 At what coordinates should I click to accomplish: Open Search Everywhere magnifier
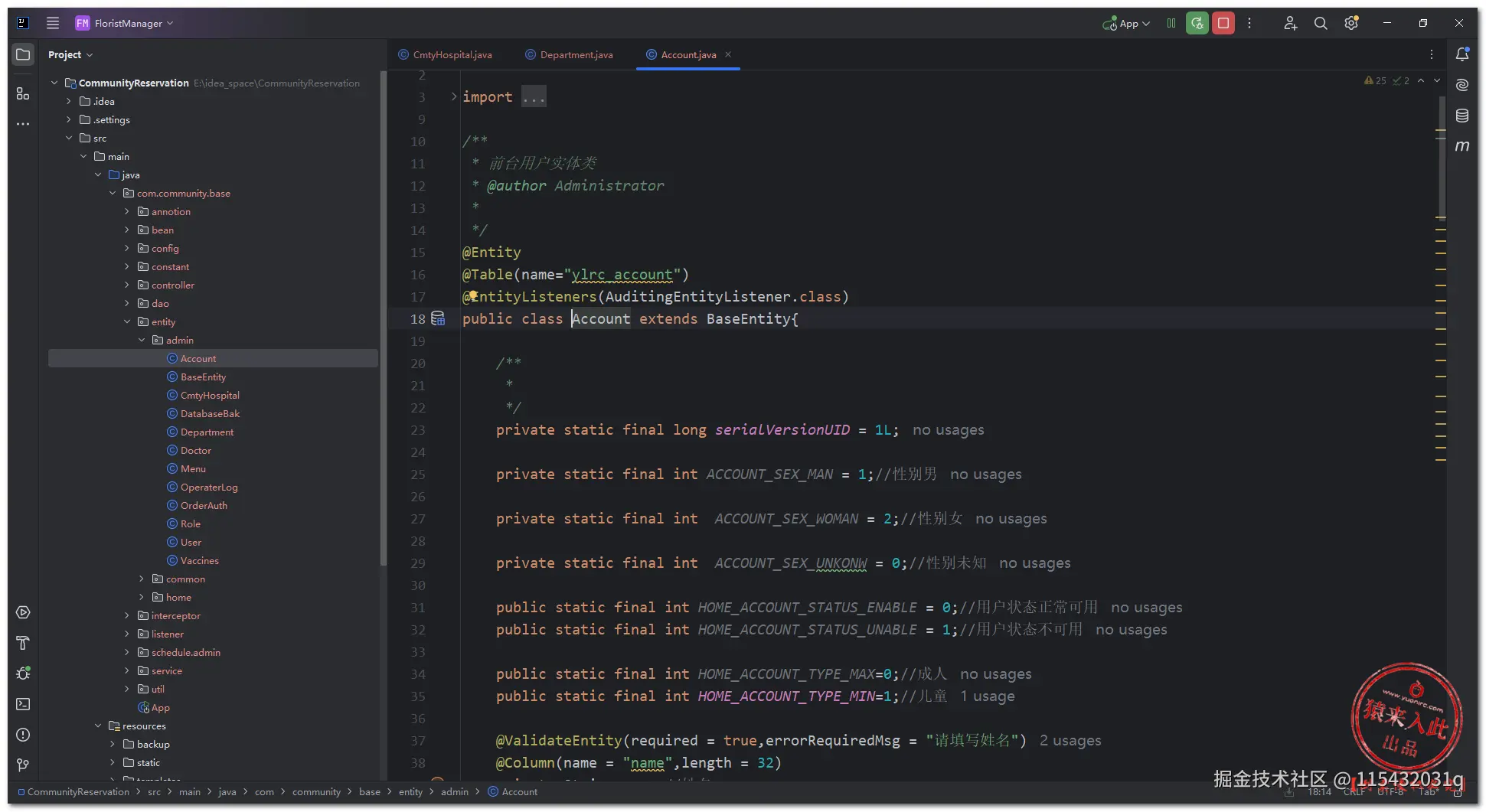pos(1321,23)
